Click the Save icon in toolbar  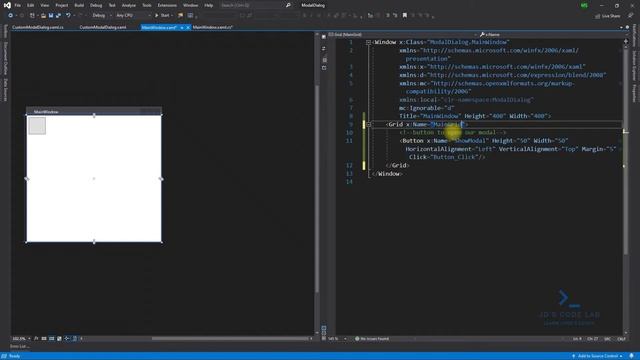click(51, 16)
